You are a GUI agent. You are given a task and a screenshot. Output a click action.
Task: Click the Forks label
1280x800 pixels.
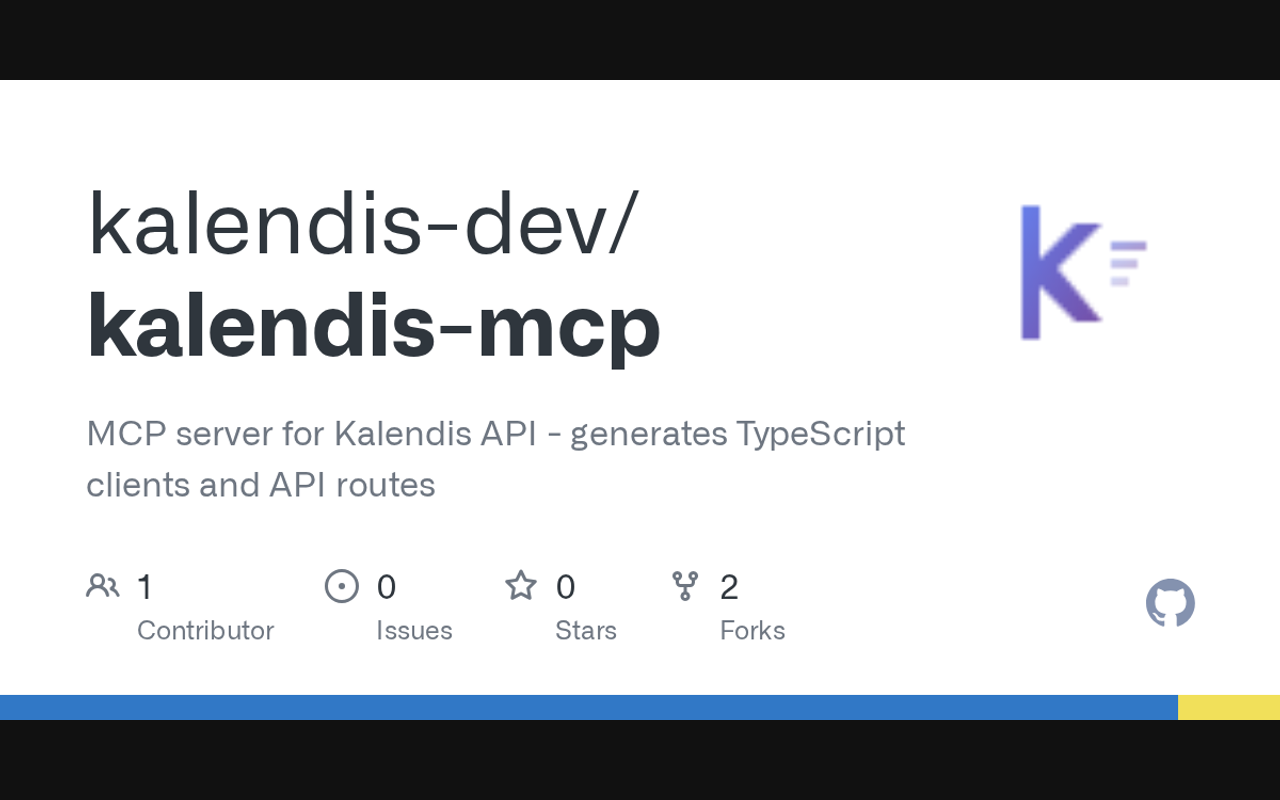(x=752, y=630)
